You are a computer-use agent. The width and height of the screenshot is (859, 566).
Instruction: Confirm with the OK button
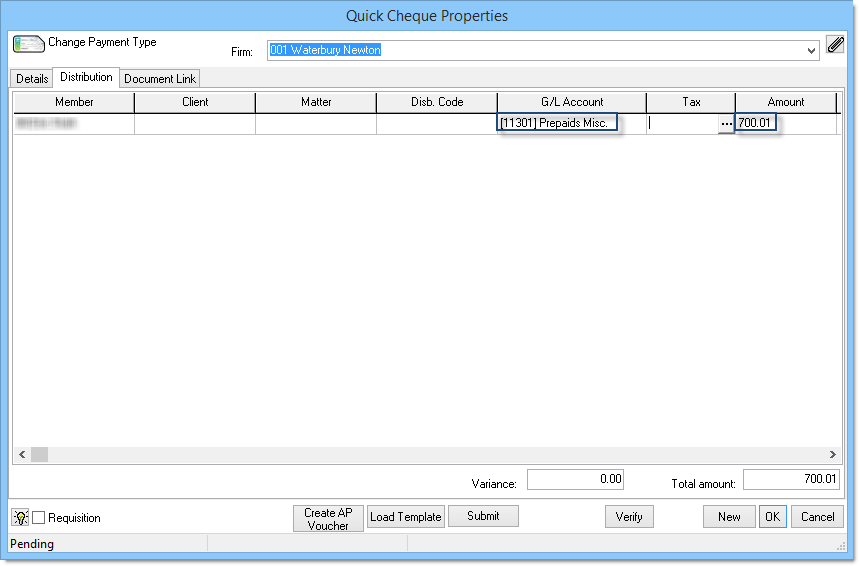pyautogui.click(x=772, y=517)
